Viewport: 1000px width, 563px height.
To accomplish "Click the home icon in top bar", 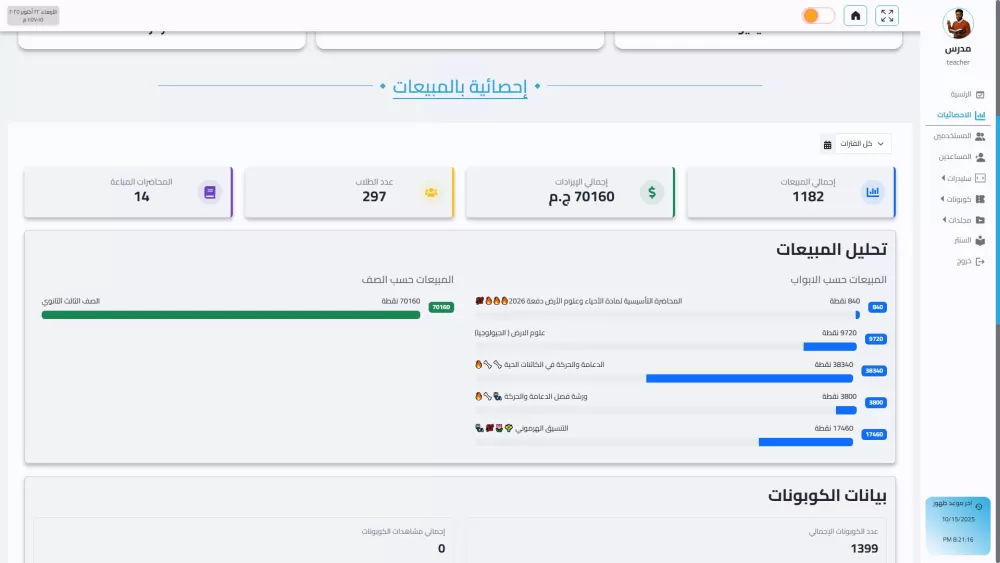I will (856, 16).
